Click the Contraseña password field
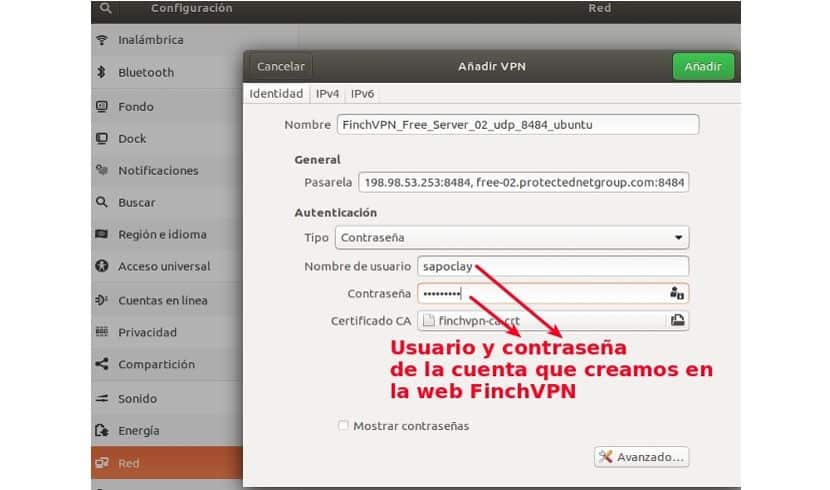Screen dimensions: 830x490 coord(553,293)
